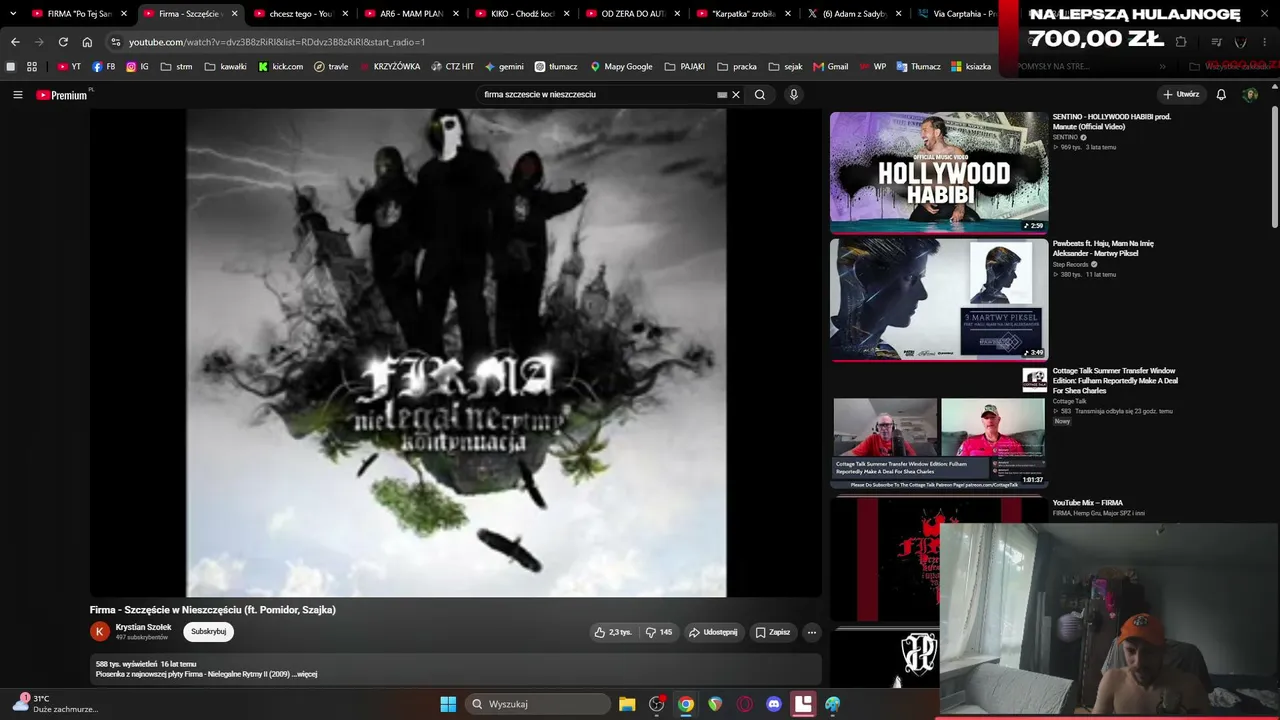Run search with the magnifier button
Viewport: 1280px width, 720px height.
[760, 95]
